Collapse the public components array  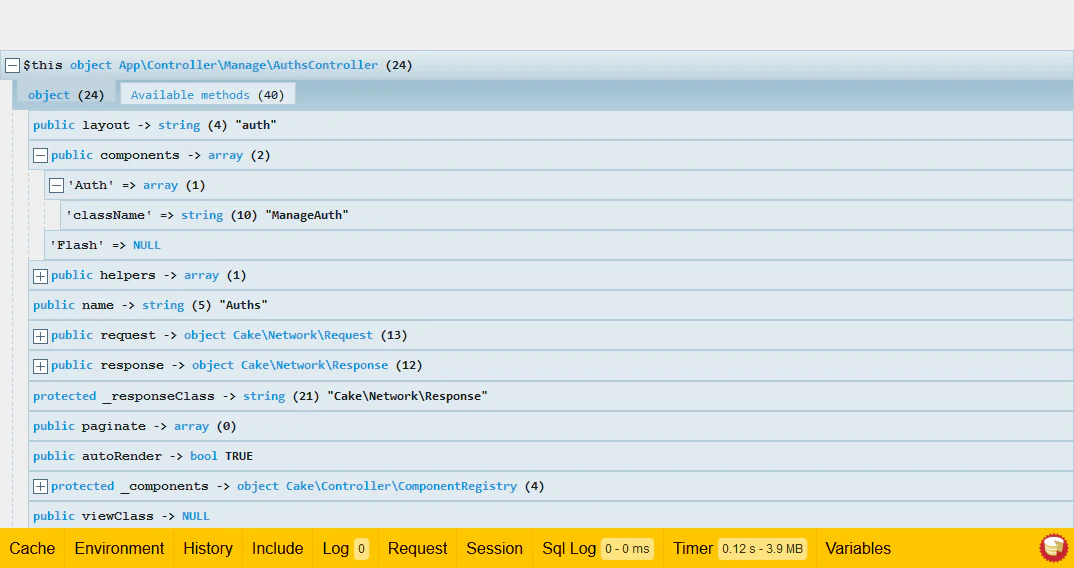coord(40,156)
